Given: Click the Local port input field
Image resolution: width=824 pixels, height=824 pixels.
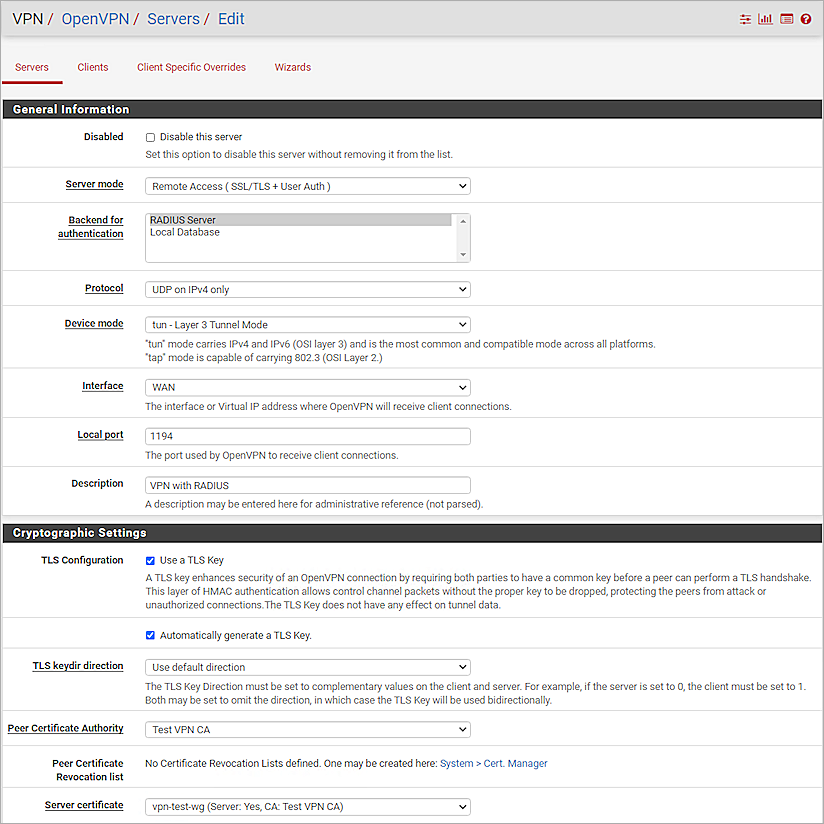Looking at the screenshot, I should 305,436.
